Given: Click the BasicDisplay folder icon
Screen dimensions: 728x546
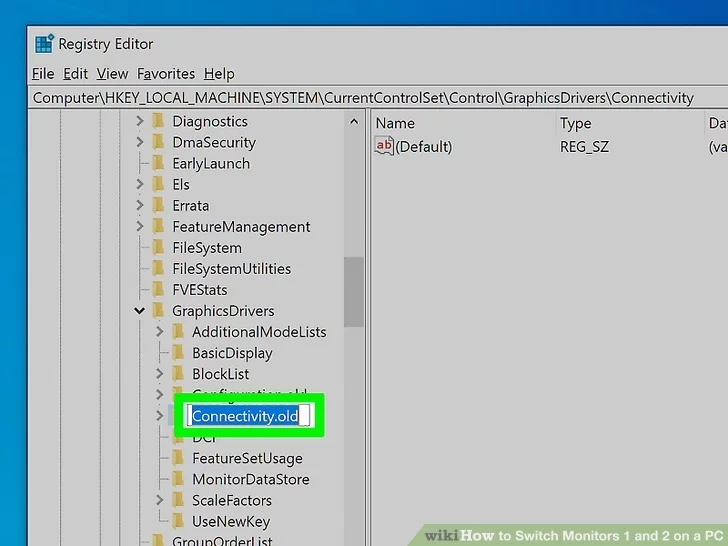Looking at the screenshot, I should pos(178,353).
